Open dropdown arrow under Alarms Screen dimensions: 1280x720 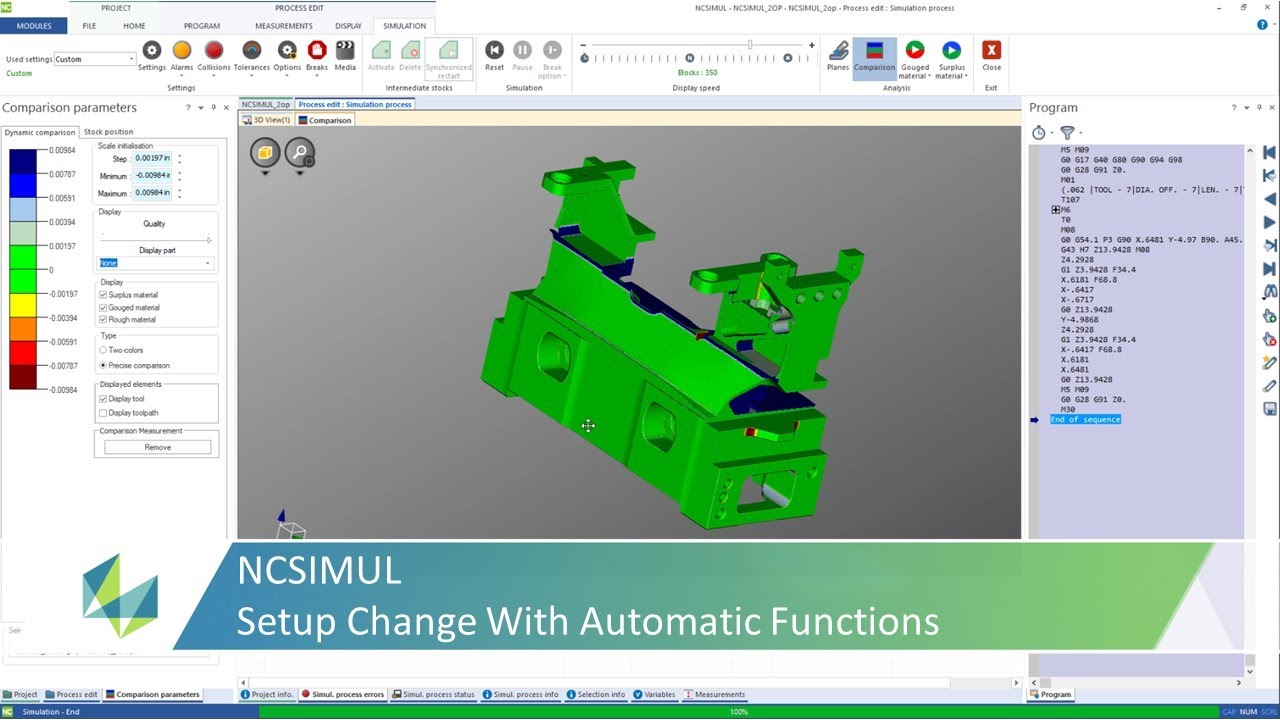[182, 76]
